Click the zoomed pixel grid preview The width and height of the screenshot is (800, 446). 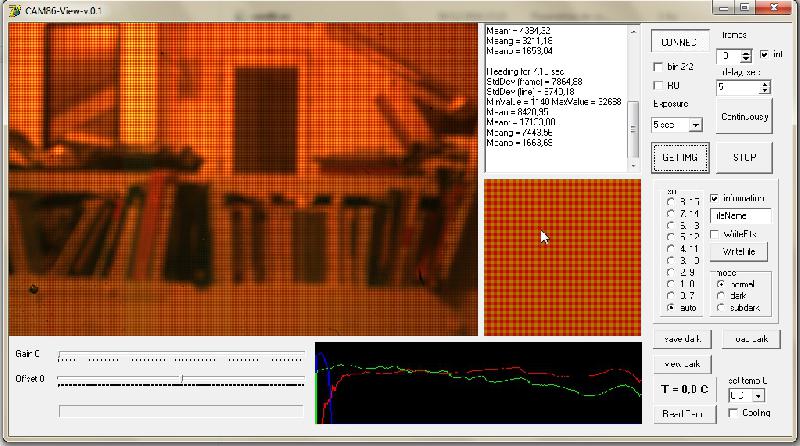click(562, 257)
